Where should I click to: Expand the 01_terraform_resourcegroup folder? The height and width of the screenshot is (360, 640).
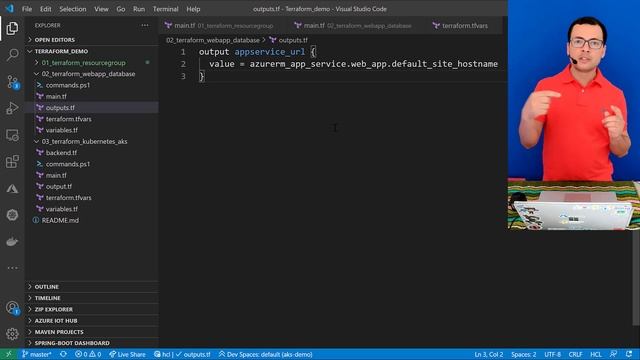(84, 62)
